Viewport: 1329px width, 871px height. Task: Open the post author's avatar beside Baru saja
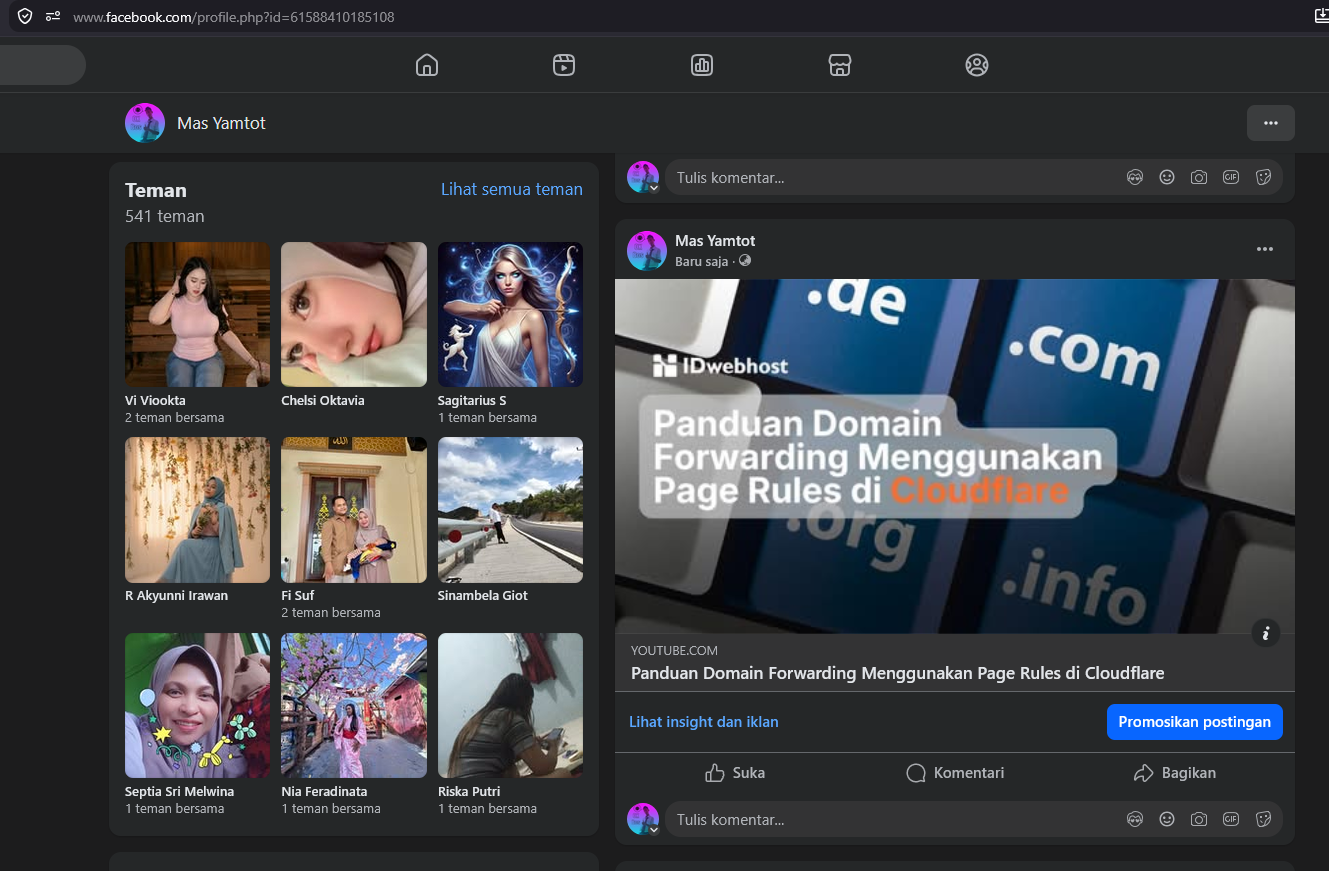click(647, 250)
